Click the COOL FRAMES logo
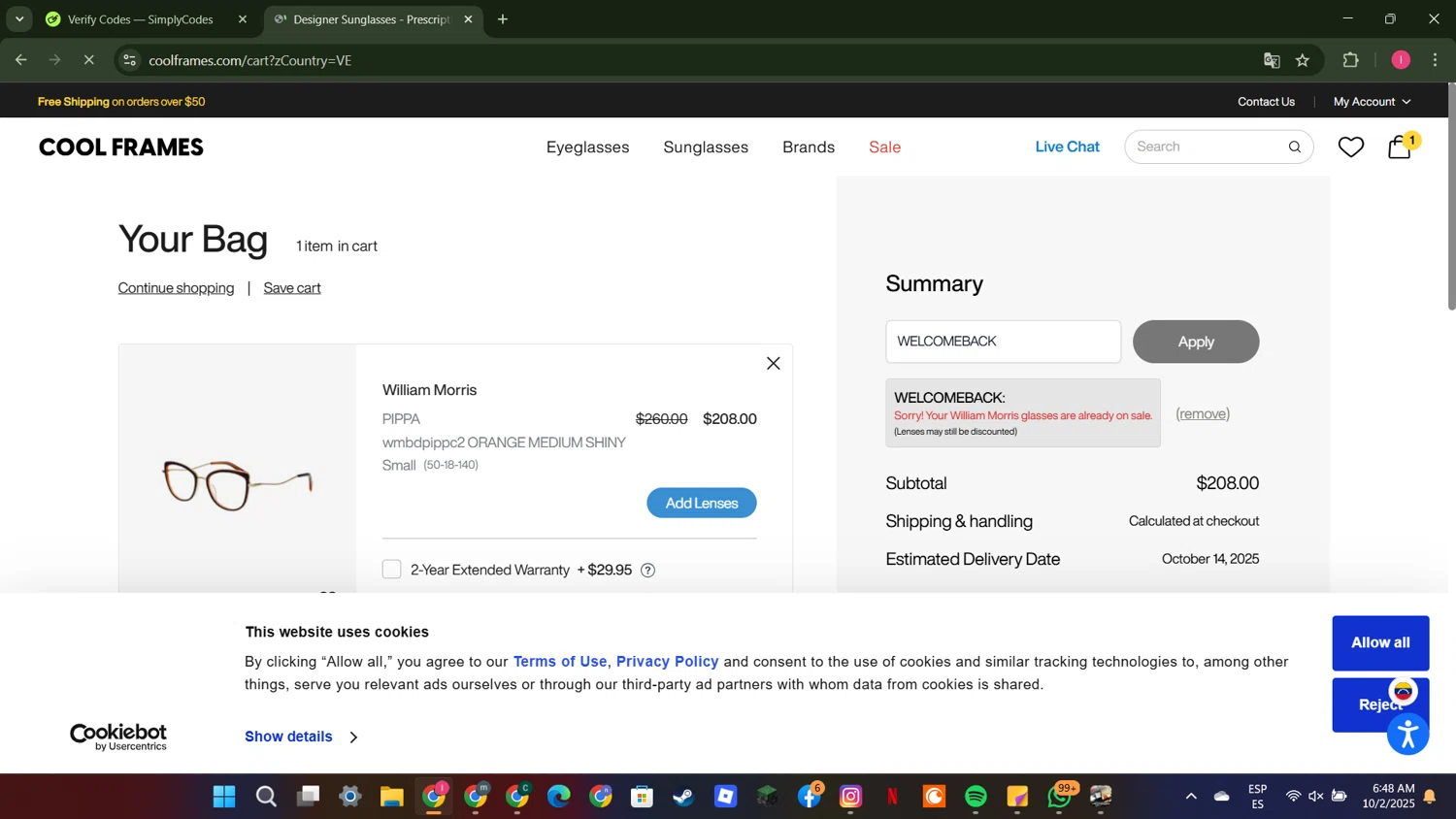 (121, 147)
